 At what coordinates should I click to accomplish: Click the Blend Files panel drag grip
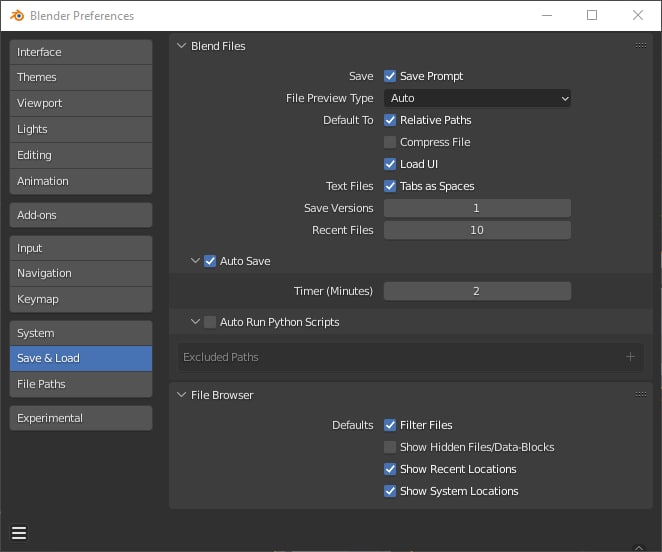640,46
